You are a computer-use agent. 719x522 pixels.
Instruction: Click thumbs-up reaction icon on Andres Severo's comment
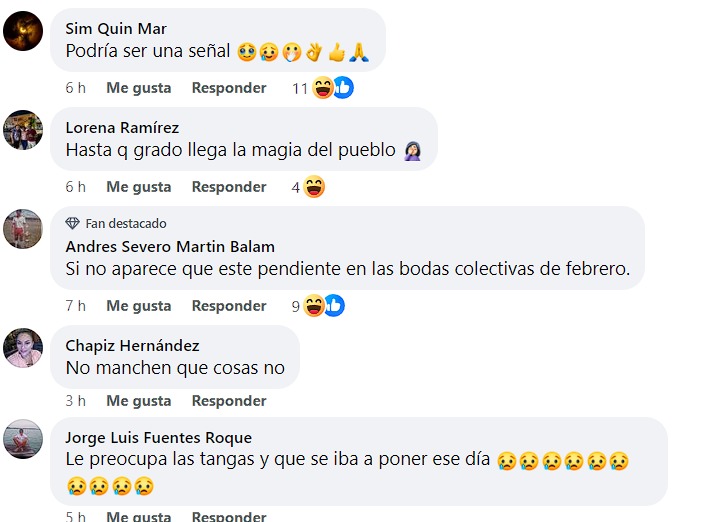click(x=335, y=305)
